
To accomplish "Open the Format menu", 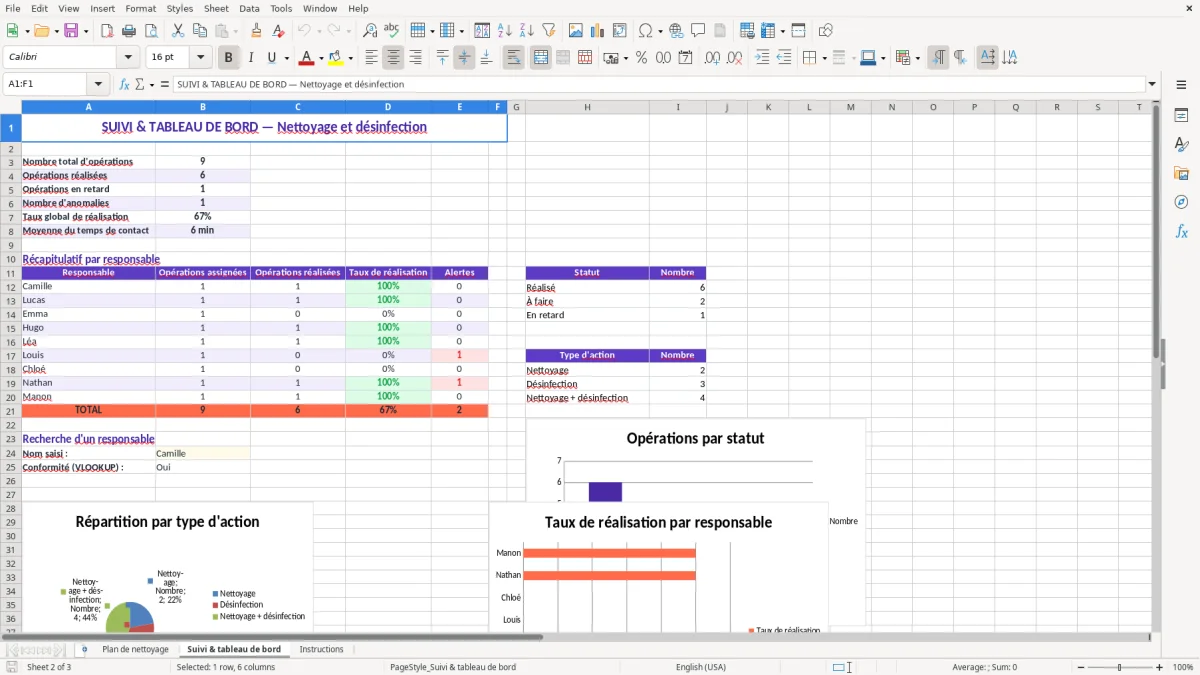I will click(x=140, y=8).
